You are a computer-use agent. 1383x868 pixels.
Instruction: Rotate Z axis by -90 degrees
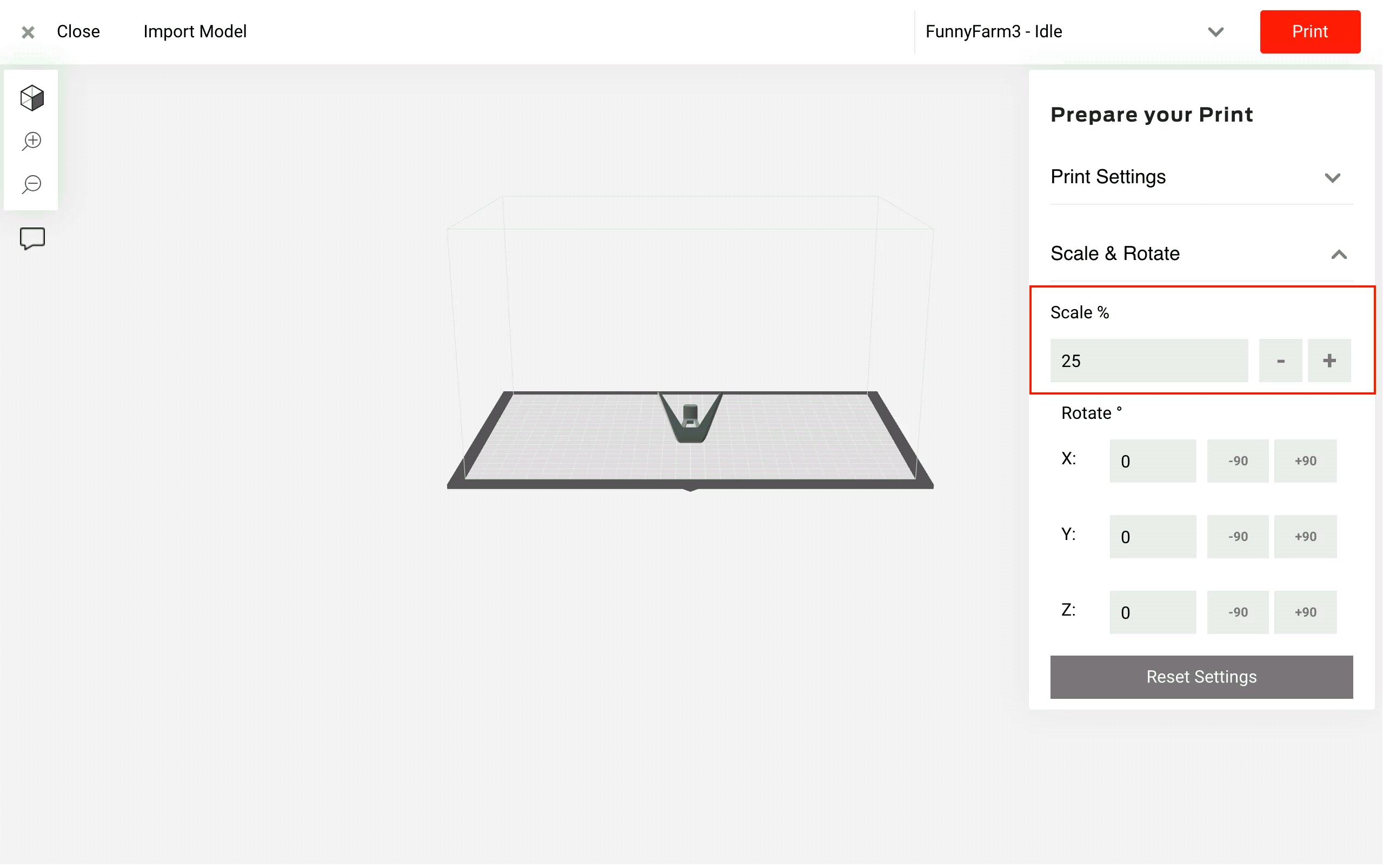point(1237,612)
